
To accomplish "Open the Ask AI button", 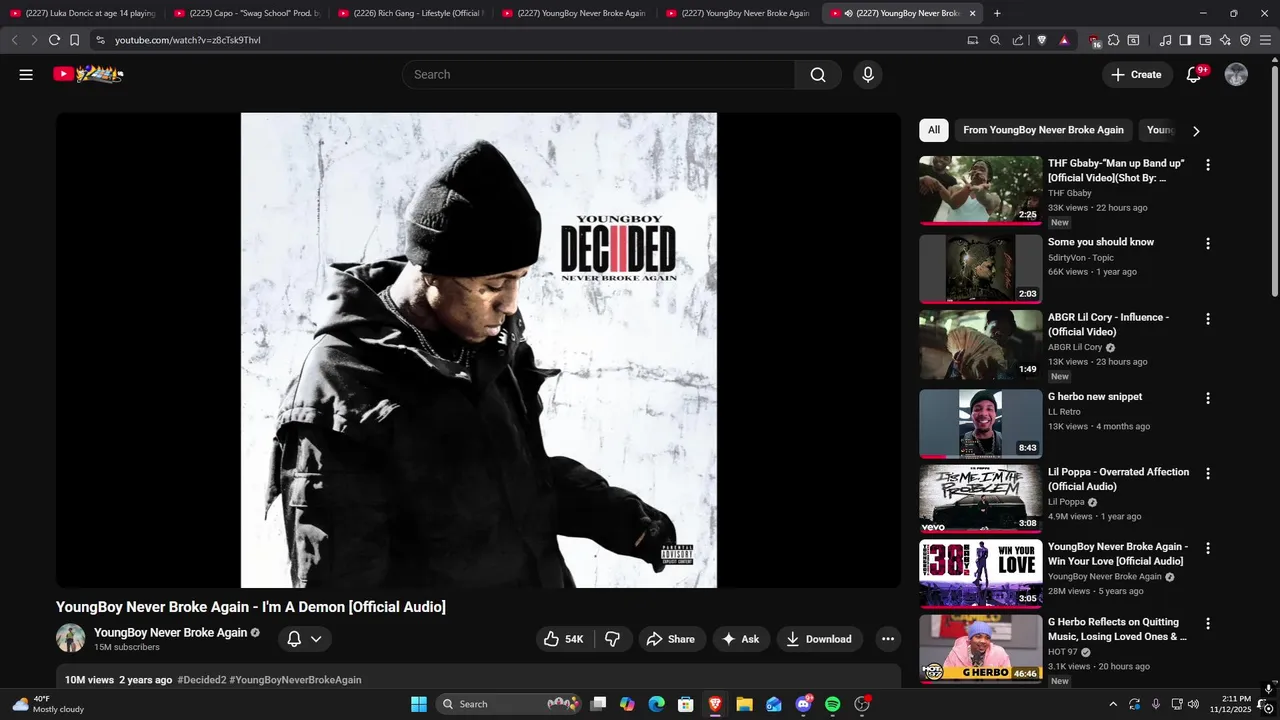I will 741,639.
